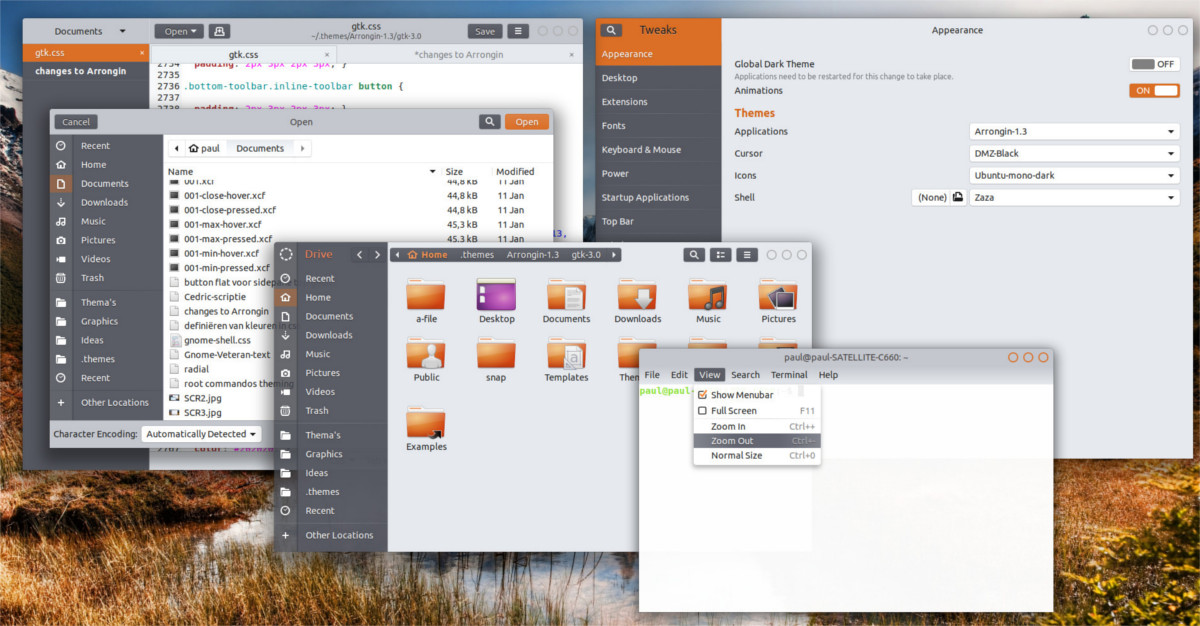This screenshot has width=1200, height=626.
Task: Click .themes breadcrumb in Files window path bar
Action: (477, 255)
